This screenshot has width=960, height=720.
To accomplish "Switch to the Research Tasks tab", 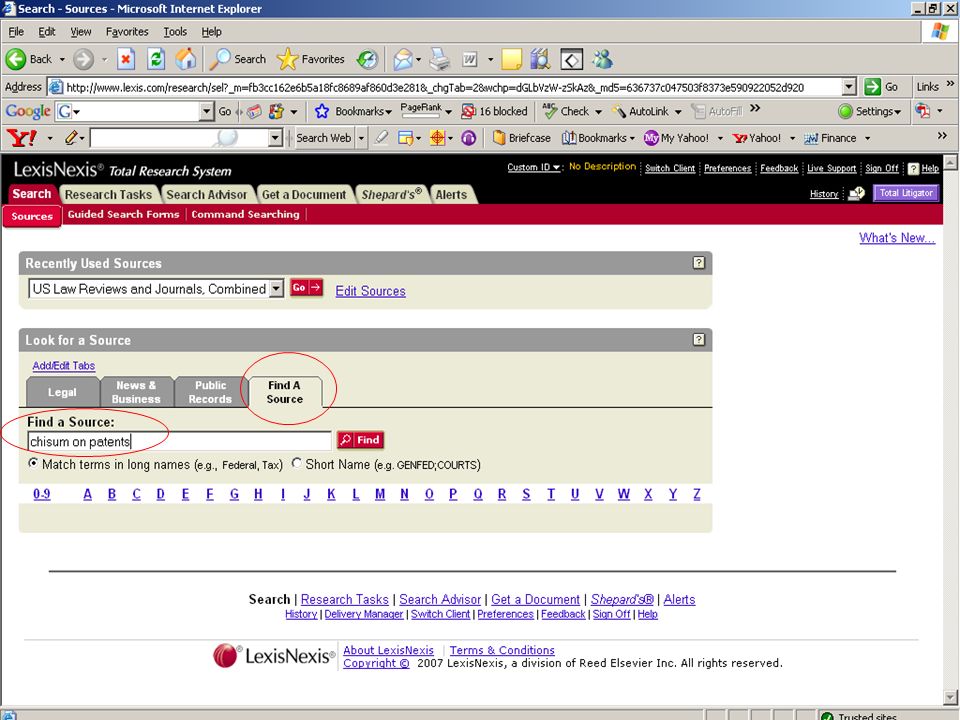I will pos(108,194).
